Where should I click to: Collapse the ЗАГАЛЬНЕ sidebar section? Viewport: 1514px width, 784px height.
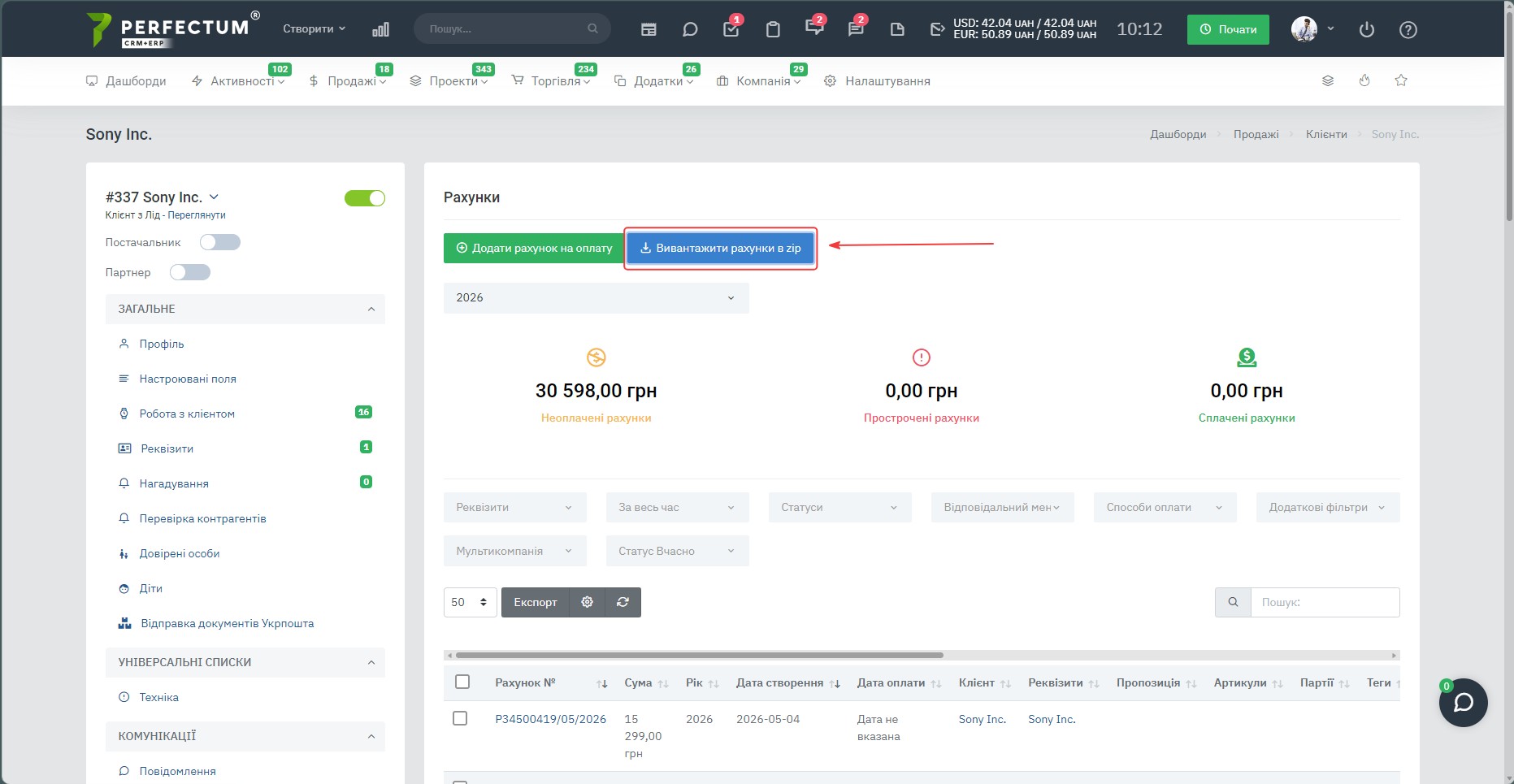[245, 309]
